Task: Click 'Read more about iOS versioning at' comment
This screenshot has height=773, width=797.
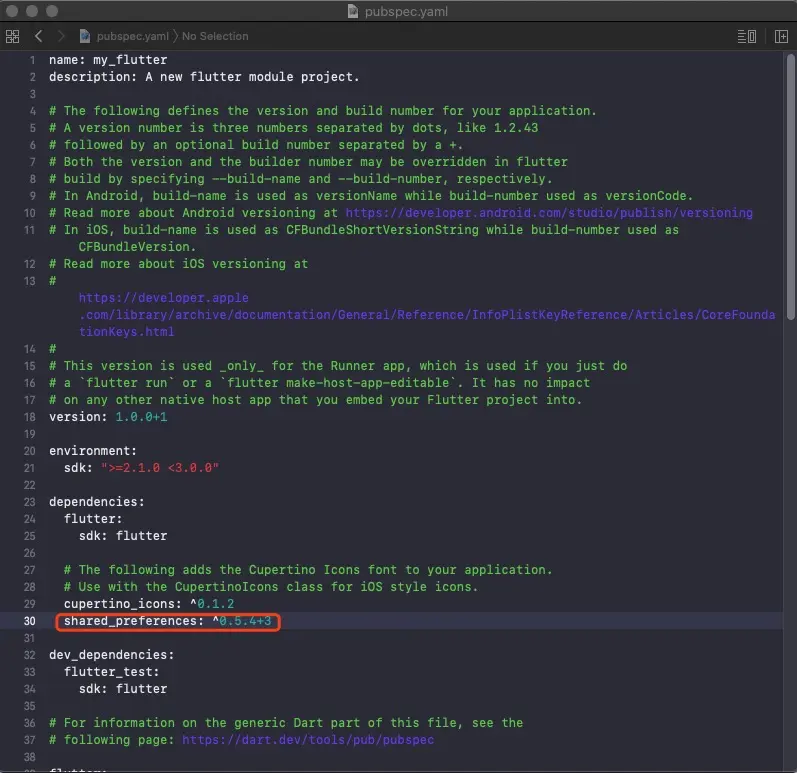Action: point(178,264)
